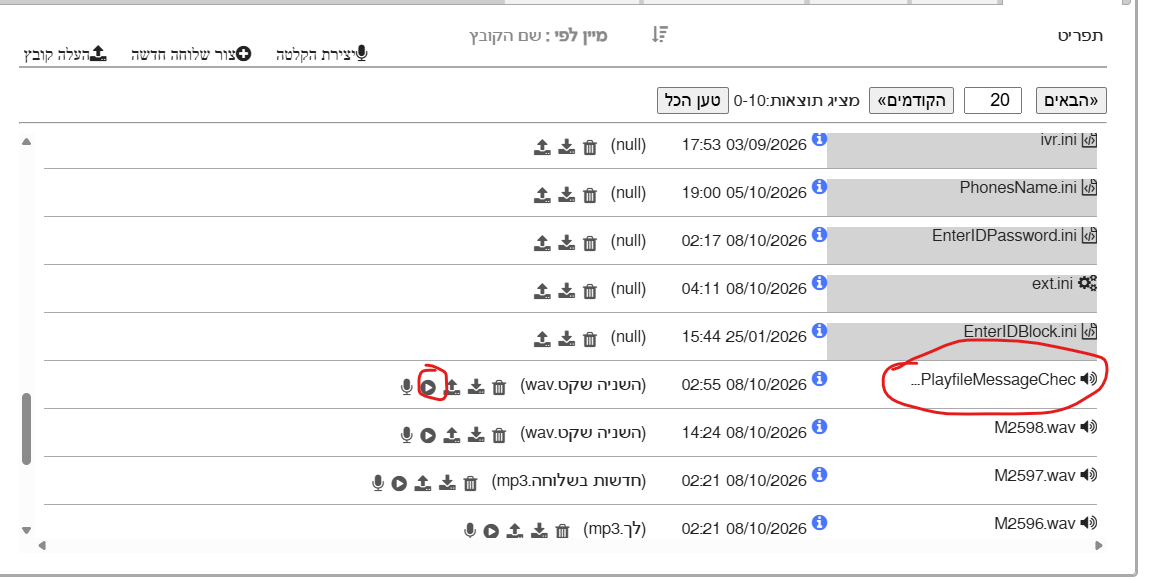Click the gears icon beside ext.ini
Image resolution: width=1149 pixels, height=580 pixels.
pyautogui.click(x=1087, y=283)
